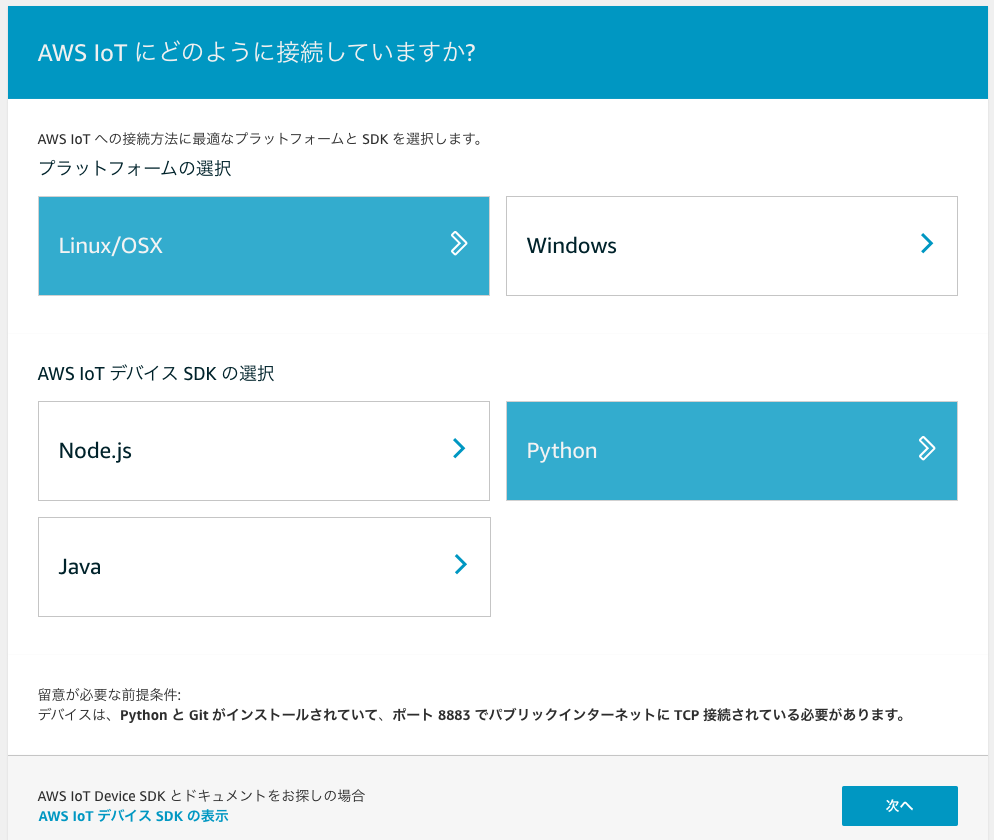Click the Python card title text
994x840 pixels.
point(561,451)
